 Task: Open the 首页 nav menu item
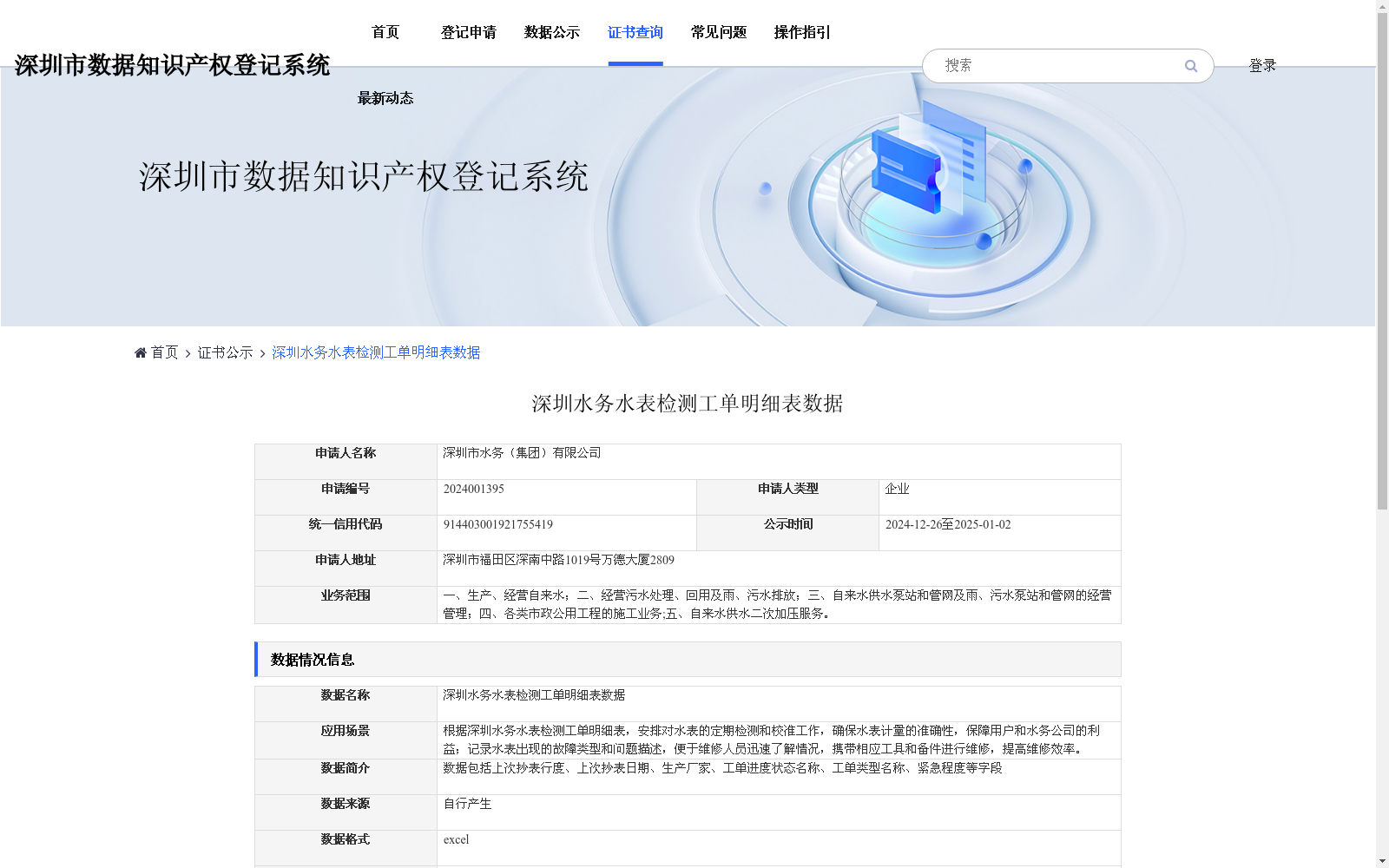[x=385, y=32]
